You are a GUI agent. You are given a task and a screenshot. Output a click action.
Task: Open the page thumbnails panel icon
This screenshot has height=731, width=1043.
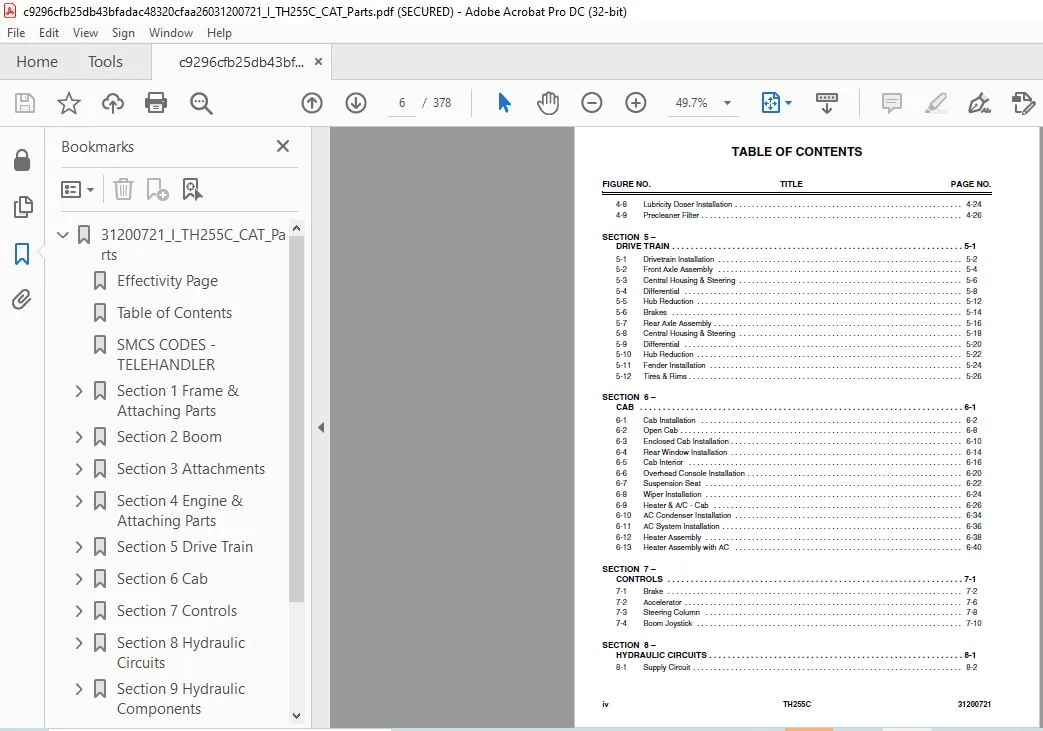23,207
